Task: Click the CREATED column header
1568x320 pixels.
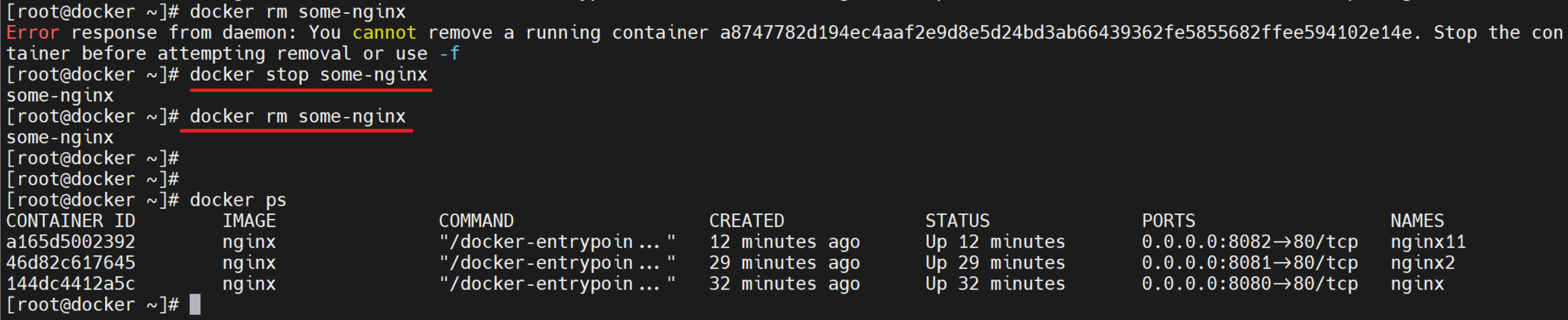Action: point(746,221)
